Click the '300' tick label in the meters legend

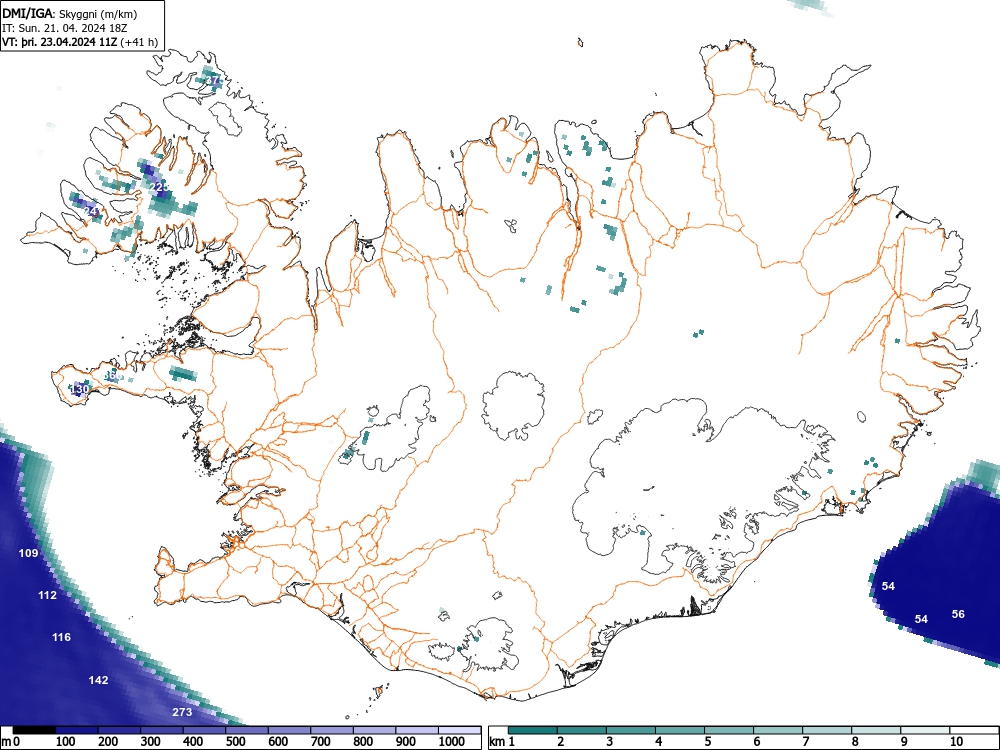point(151,742)
